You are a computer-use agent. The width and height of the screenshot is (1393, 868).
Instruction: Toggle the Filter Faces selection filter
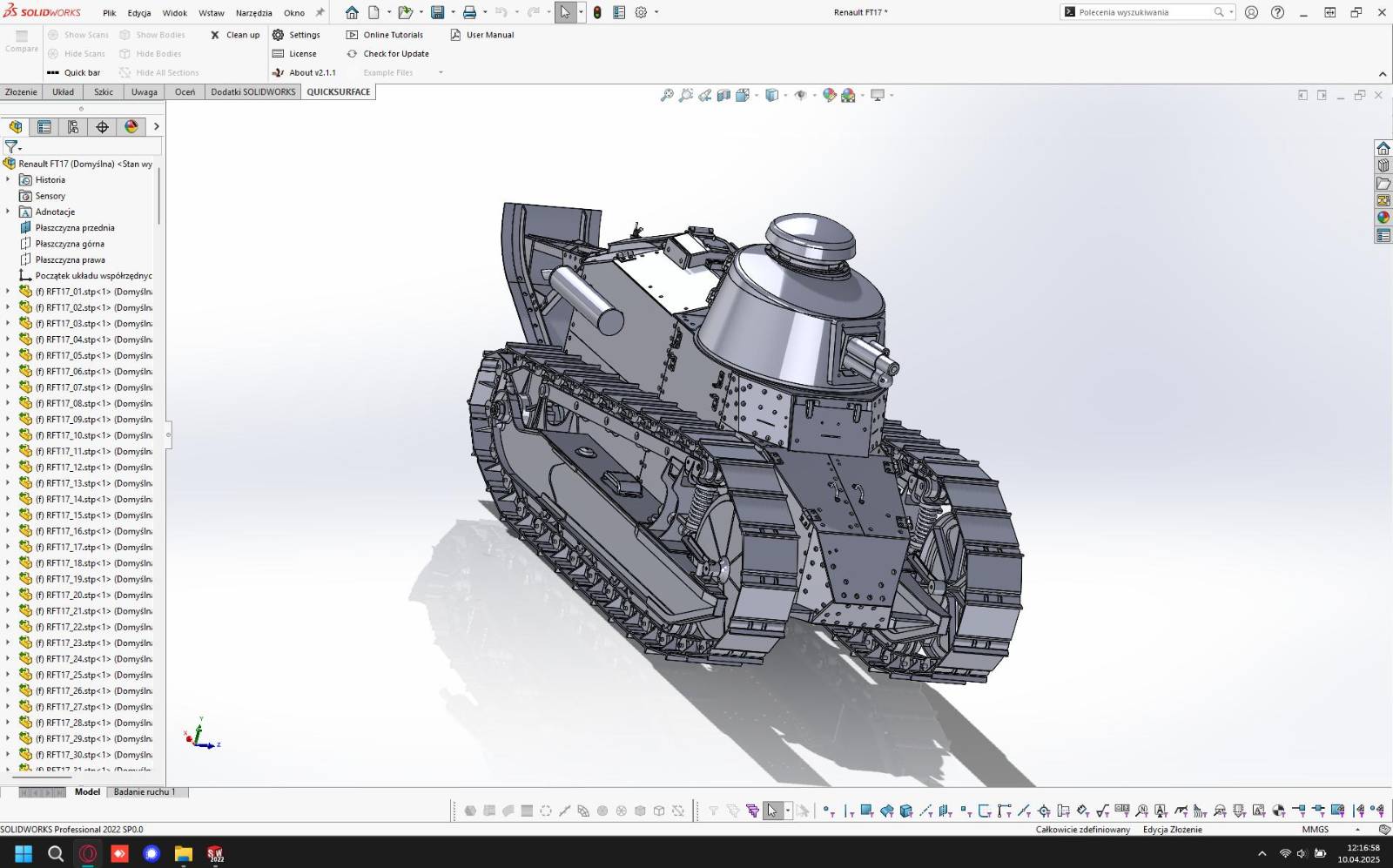coord(867,811)
